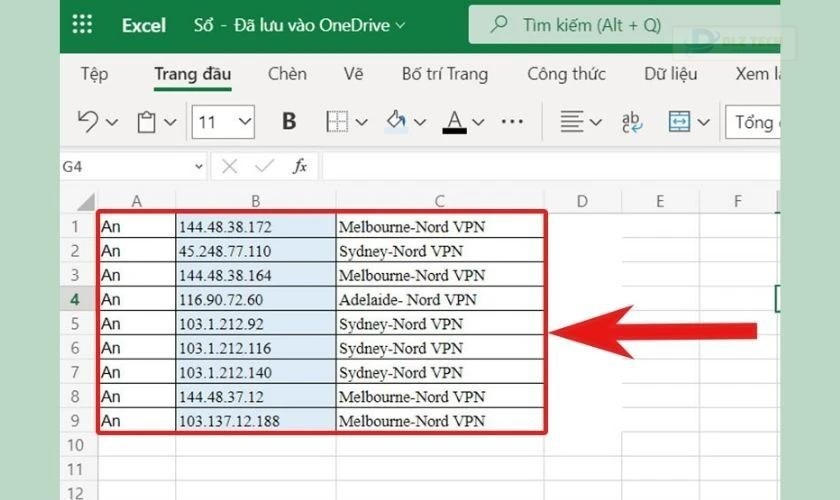This screenshot has width=840, height=500.
Task: Expand the Fill color dropdown arrow
Action: pos(420,123)
